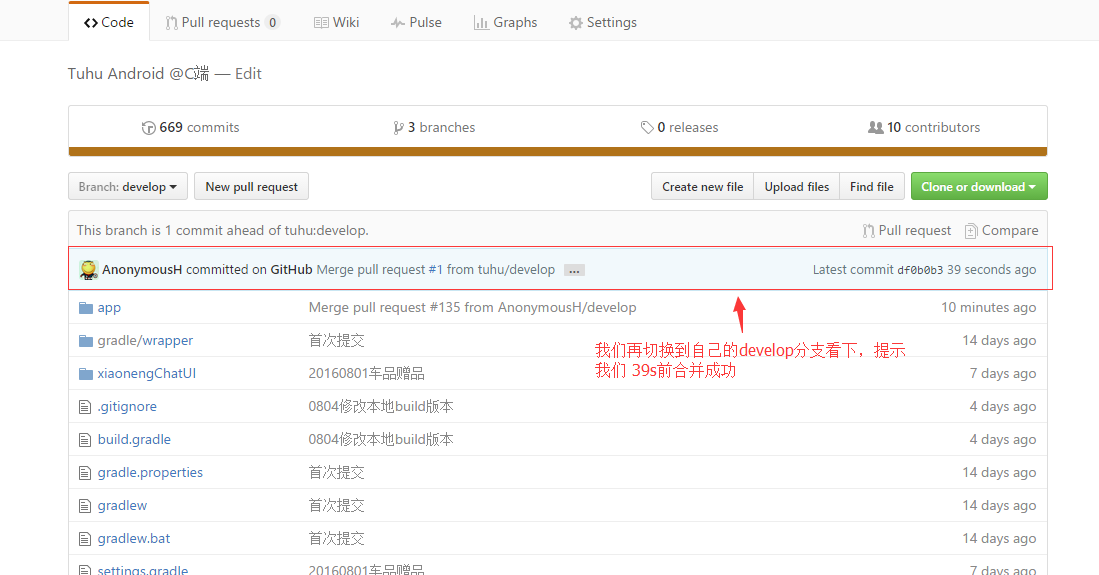Click Create new file button
Viewport: 1099px width, 575px height.
(702, 187)
